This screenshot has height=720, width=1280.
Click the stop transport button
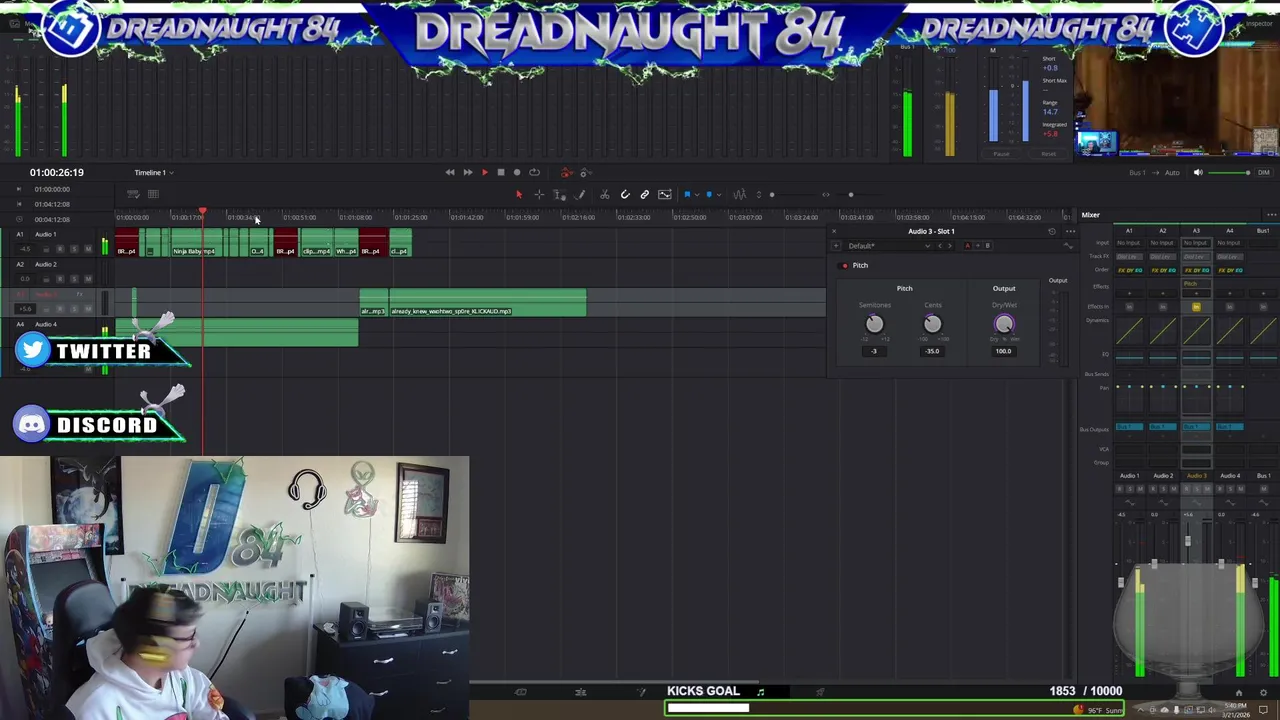tap(501, 172)
